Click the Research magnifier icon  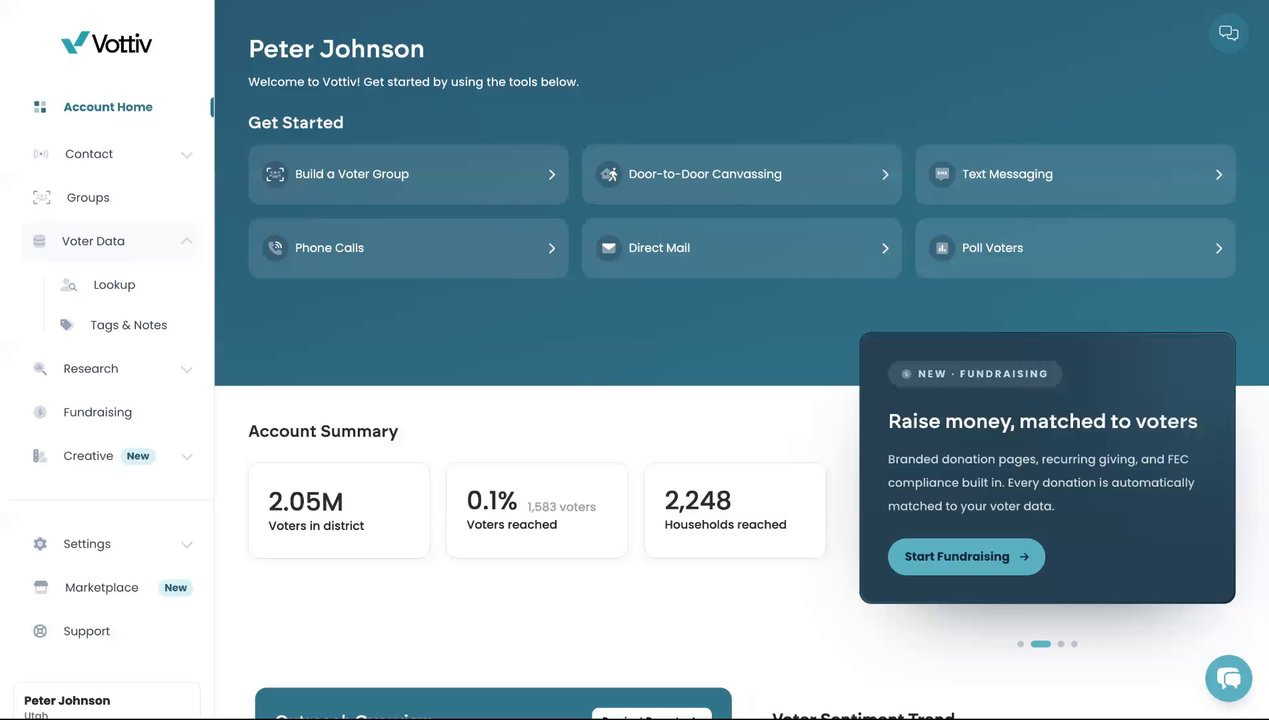pos(40,369)
